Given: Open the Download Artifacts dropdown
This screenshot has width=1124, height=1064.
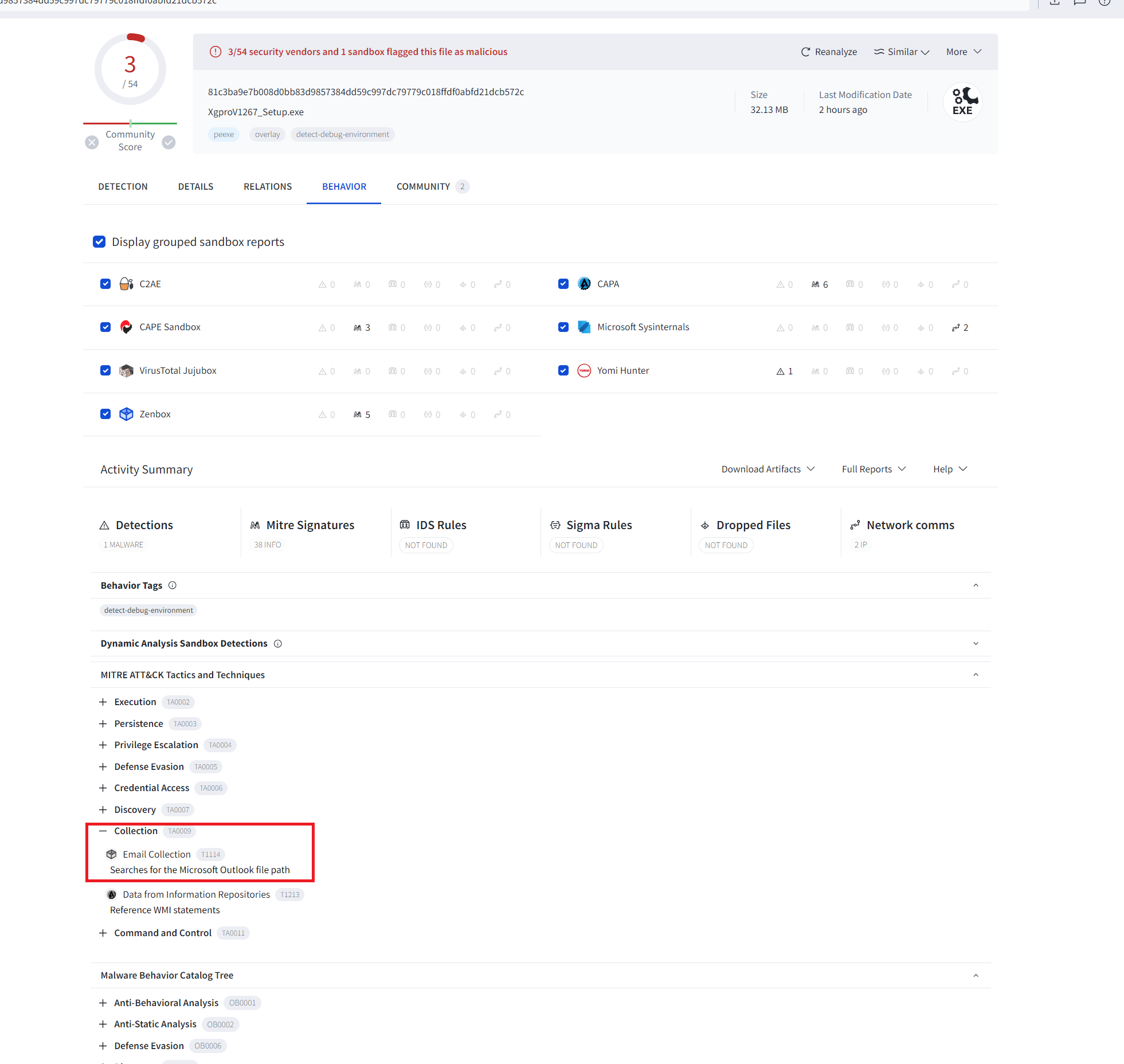Looking at the screenshot, I should tap(767, 469).
